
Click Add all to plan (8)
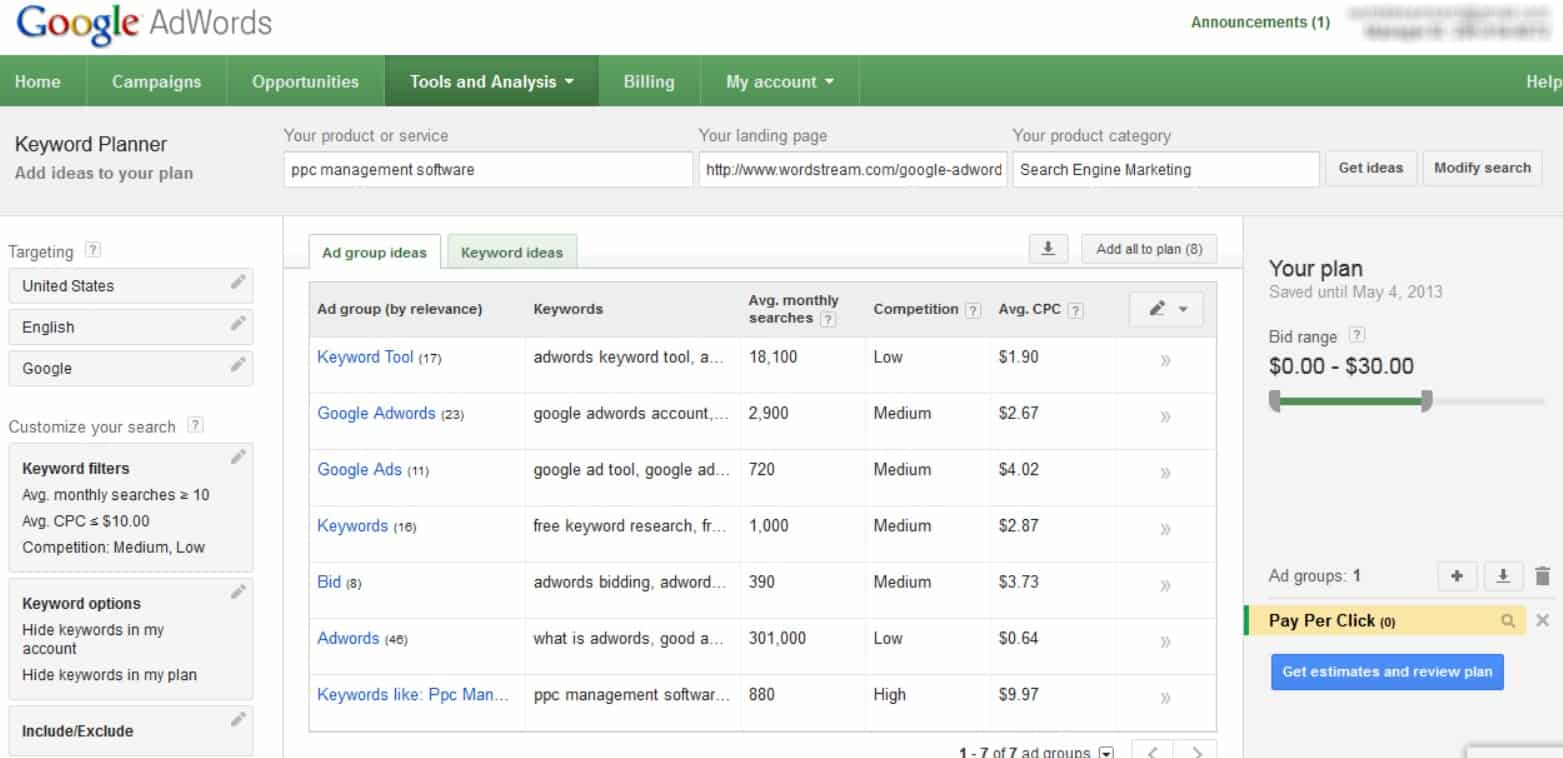tap(1149, 249)
